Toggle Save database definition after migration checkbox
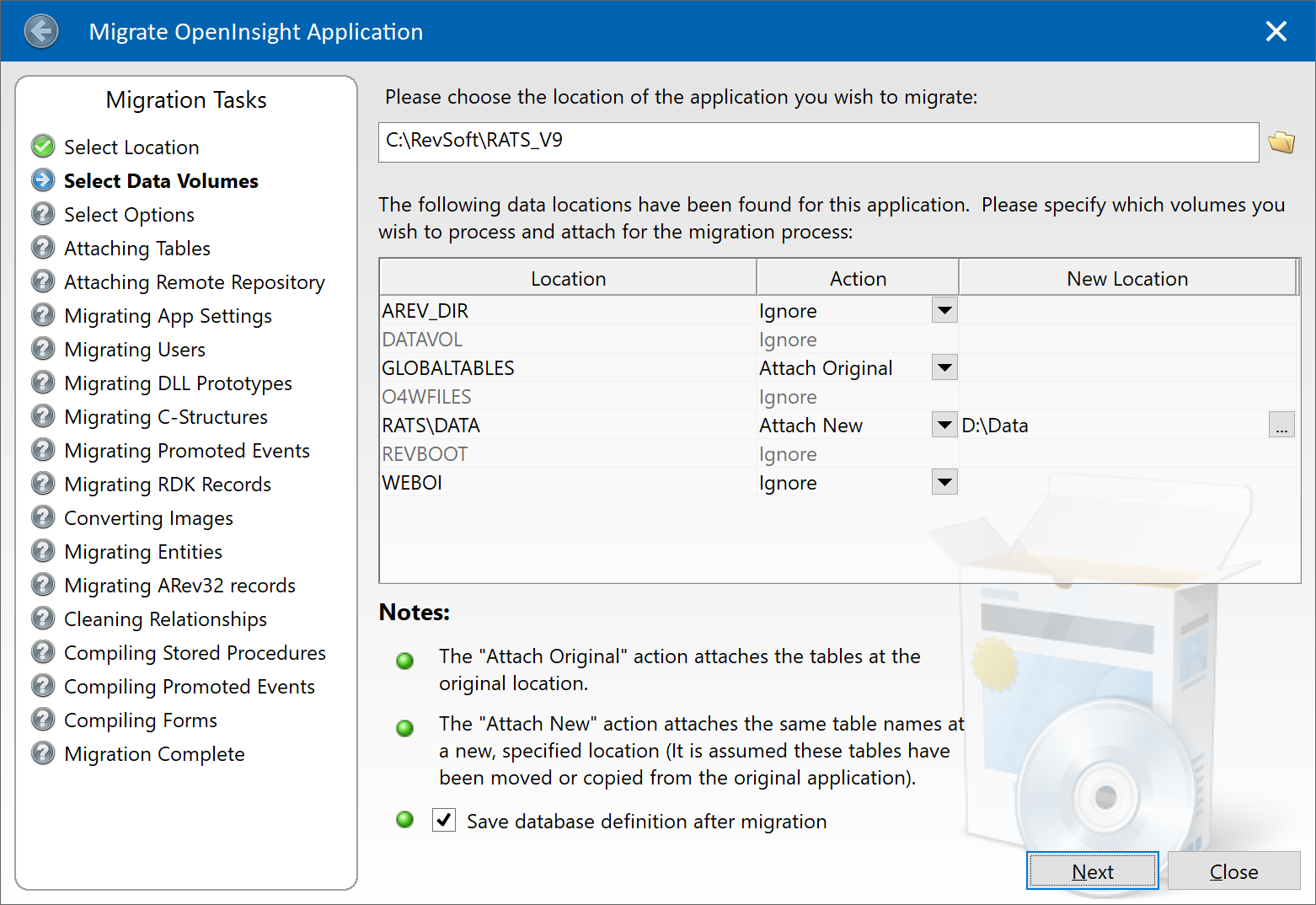This screenshot has height=905, width=1316. coord(444,820)
